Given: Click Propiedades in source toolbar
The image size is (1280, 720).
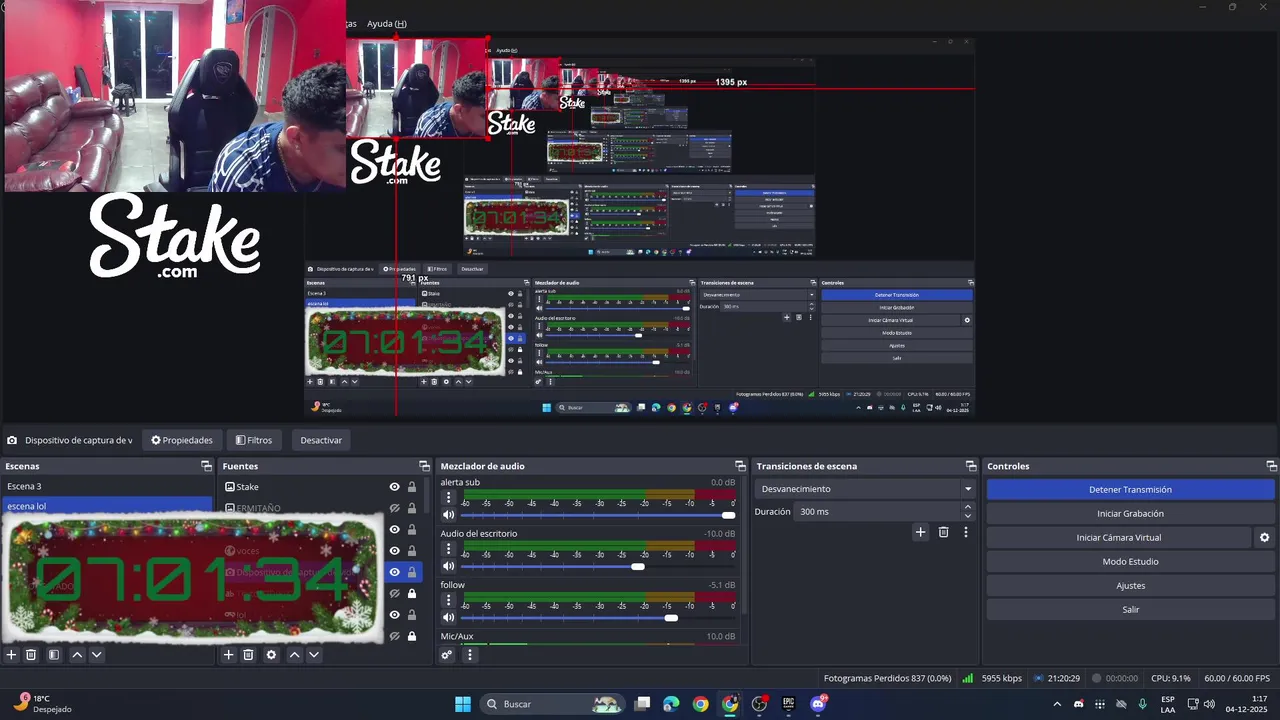Looking at the screenshot, I should coord(182,440).
